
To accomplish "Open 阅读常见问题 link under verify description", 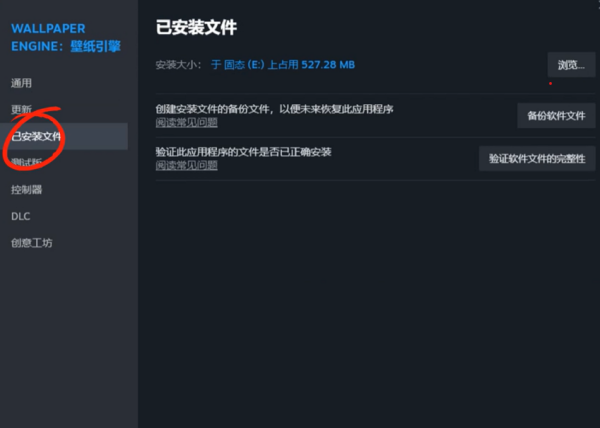I will coord(187,165).
